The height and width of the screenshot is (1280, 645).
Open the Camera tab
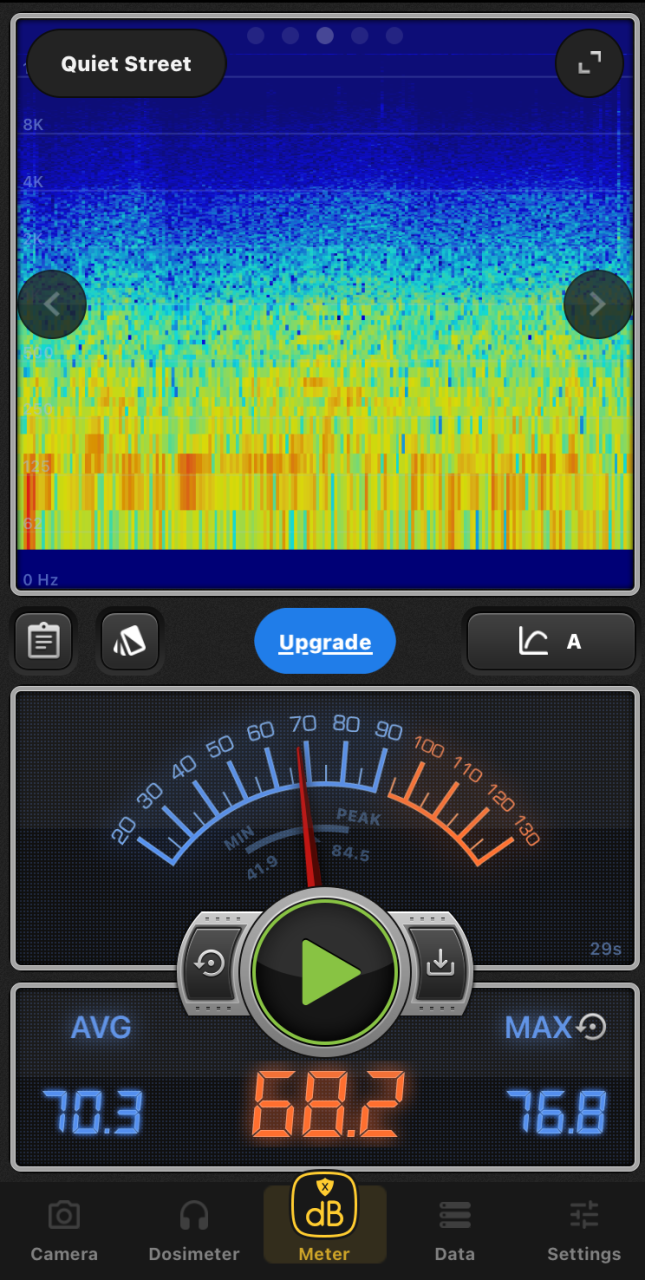pyautogui.click(x=64, y=1231)
